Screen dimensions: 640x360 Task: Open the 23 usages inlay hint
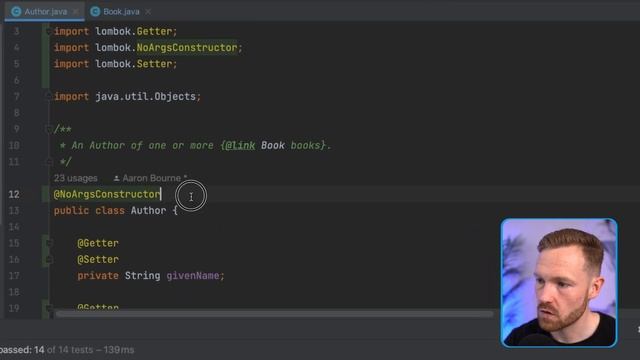[76, 178]
